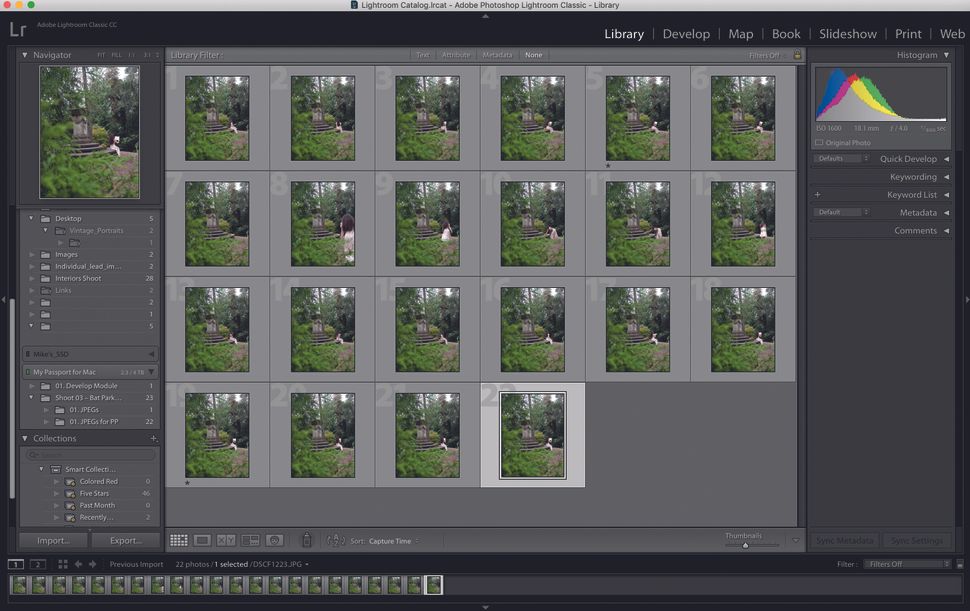Switch to the Develop module

(686, 33)
